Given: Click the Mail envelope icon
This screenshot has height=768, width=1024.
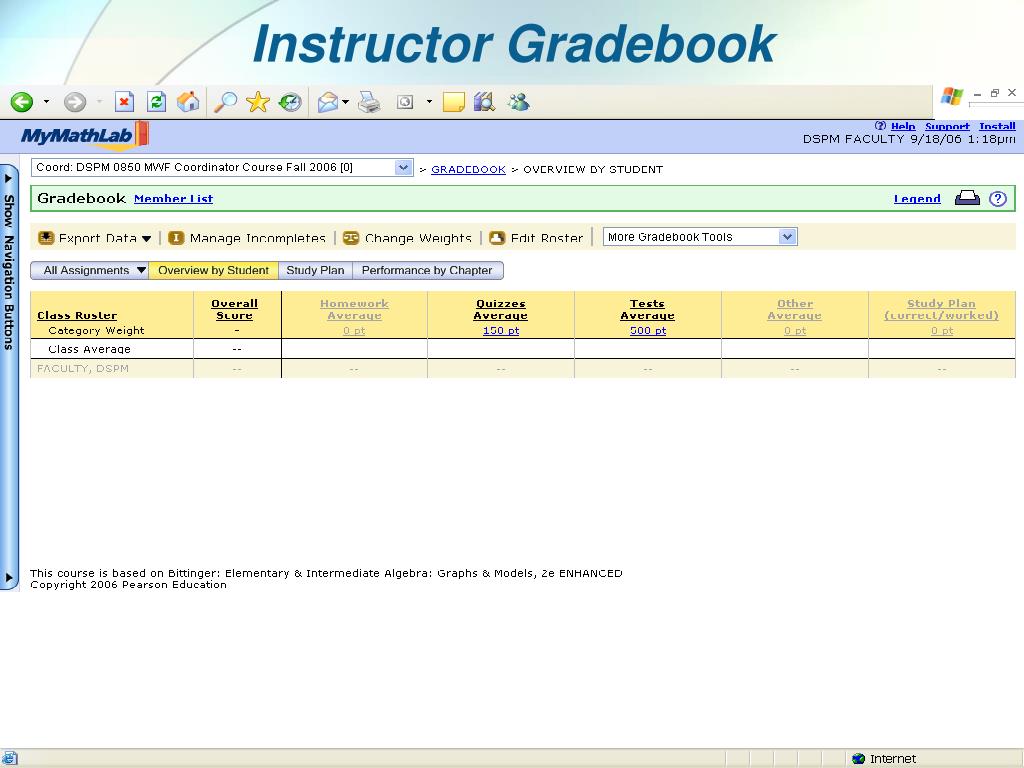Looking at the screenshot, I should pos(327,103).
